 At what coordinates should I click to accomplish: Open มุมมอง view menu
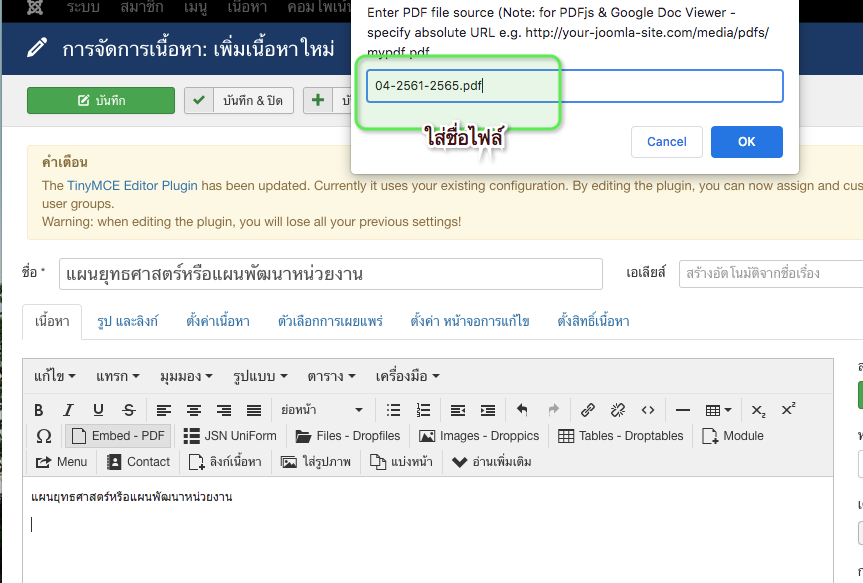(186, 377)
